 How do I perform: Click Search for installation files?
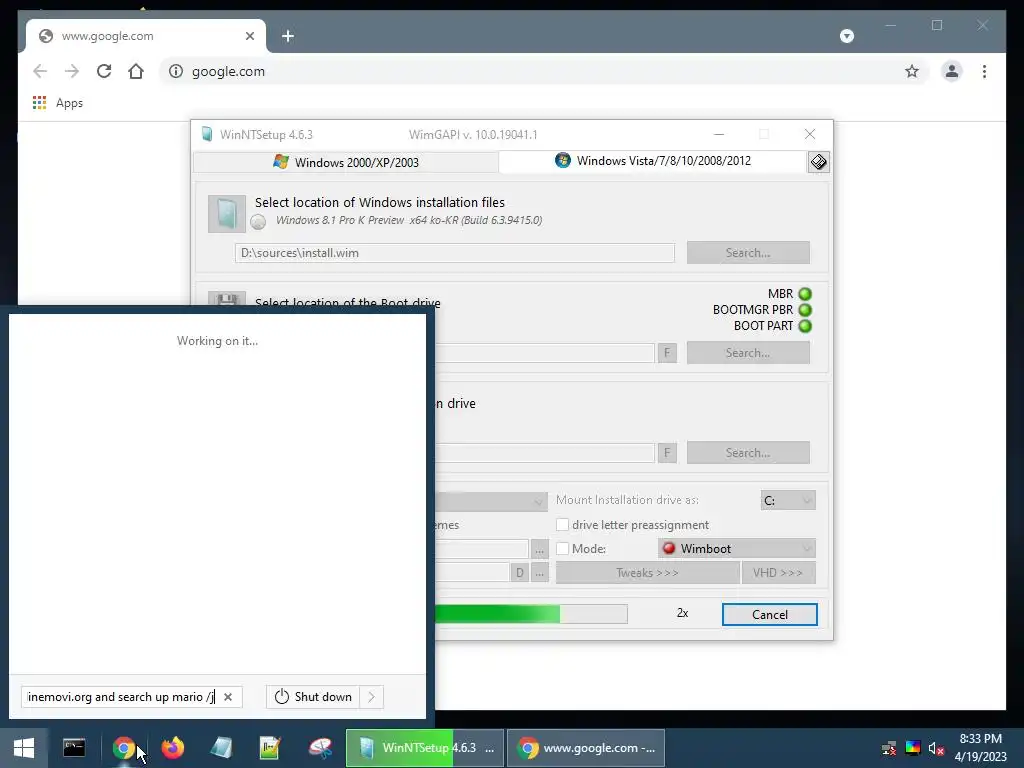coord(748,253)
